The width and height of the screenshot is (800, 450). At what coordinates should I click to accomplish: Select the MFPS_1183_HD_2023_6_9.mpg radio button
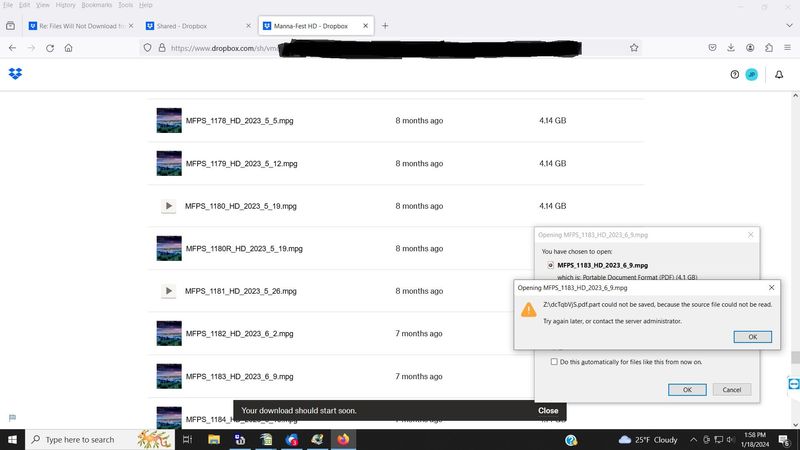coord(550,265)
